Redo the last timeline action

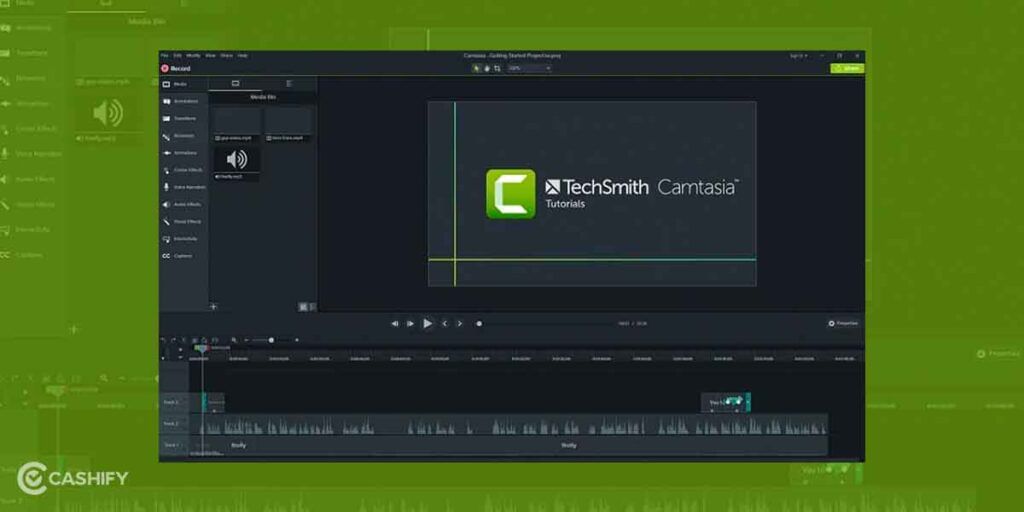pyautogui.click(x=173, y=340)
